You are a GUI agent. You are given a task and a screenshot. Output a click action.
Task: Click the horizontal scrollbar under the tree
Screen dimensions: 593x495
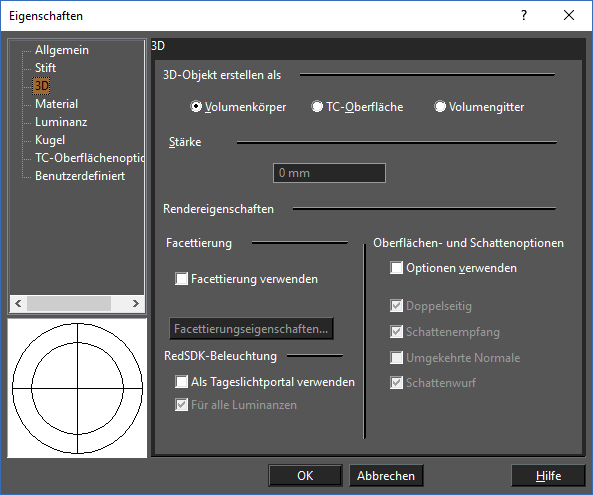pos(77,304)
